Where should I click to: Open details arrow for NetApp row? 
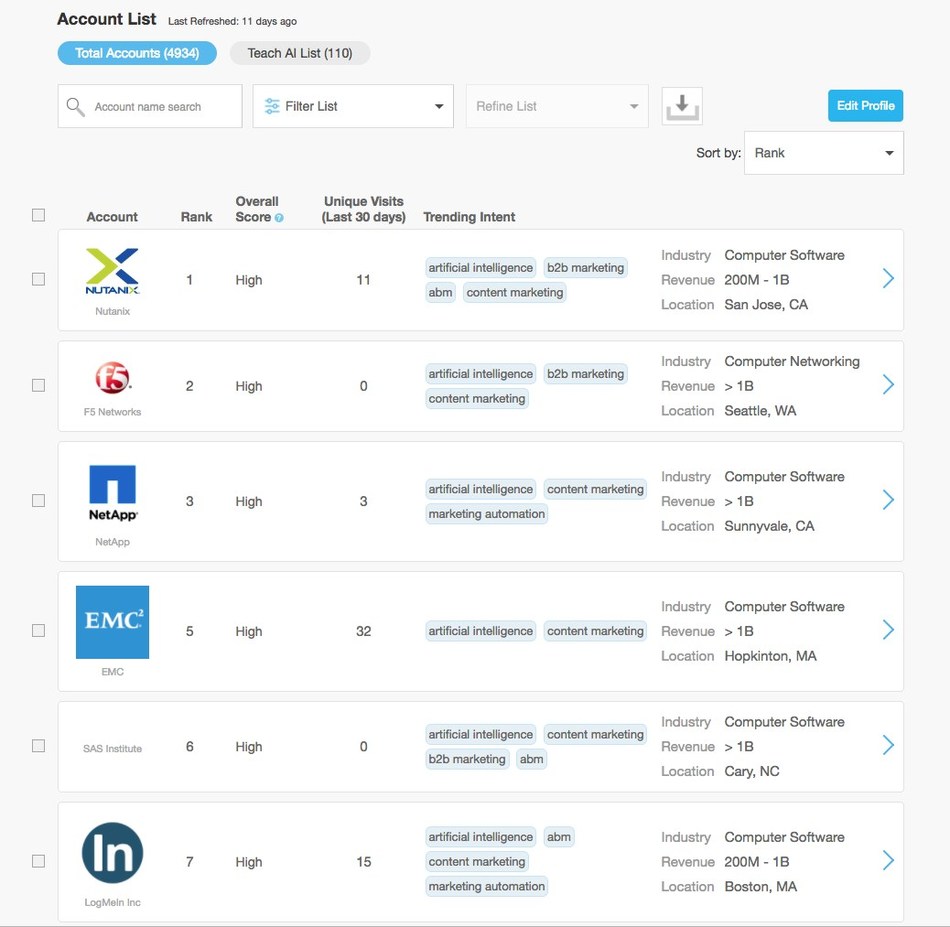(x=887, y=501)
